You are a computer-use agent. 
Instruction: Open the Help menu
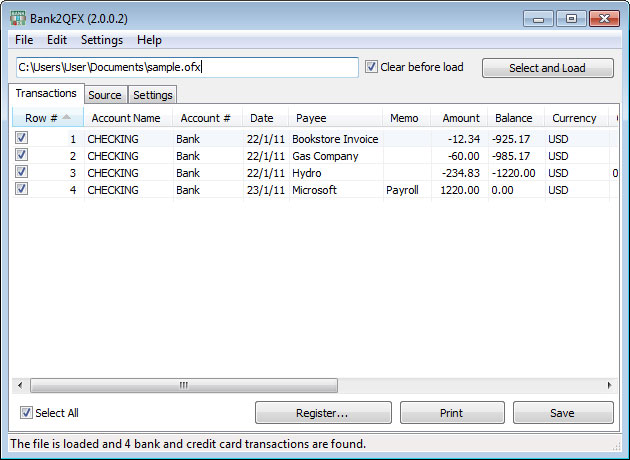(x=149, y=40)
